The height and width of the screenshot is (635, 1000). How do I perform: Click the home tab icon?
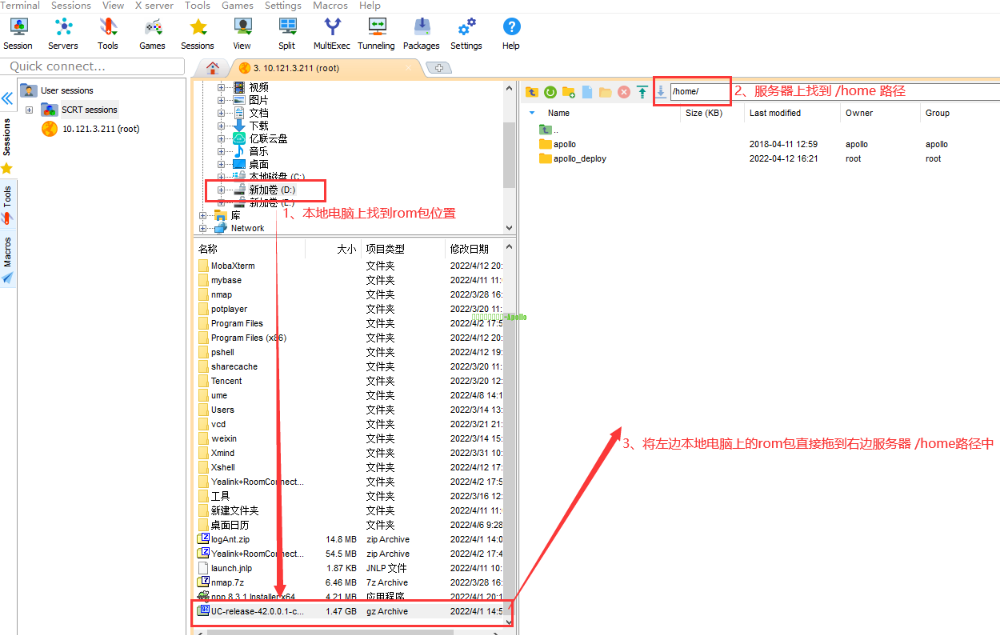tap(212, 68)
